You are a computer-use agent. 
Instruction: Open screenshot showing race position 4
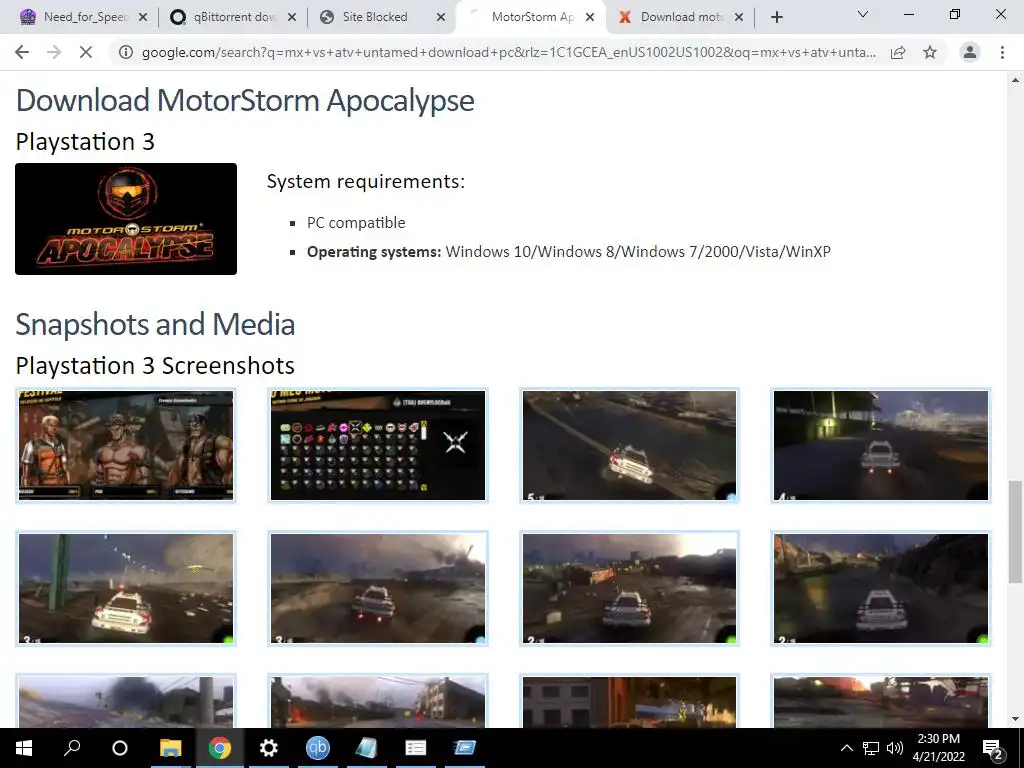[x=881, y=445]
